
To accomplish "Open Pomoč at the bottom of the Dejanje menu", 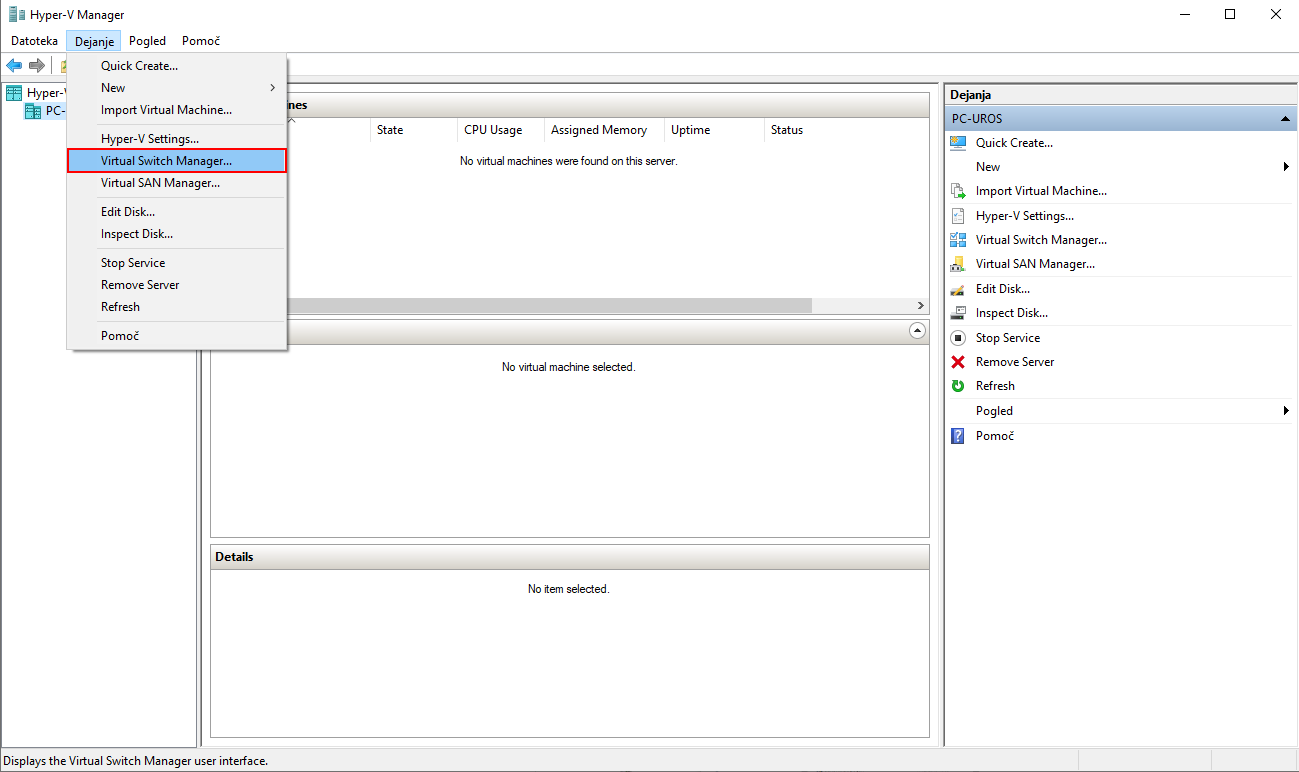I will [x=177, y=336].
